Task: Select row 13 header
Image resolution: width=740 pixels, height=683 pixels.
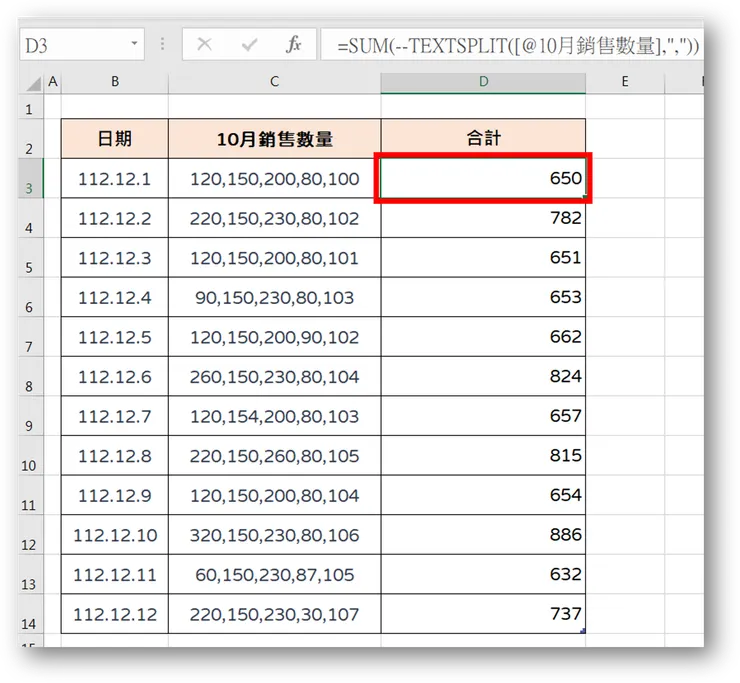Action: [x=29, y=575]
